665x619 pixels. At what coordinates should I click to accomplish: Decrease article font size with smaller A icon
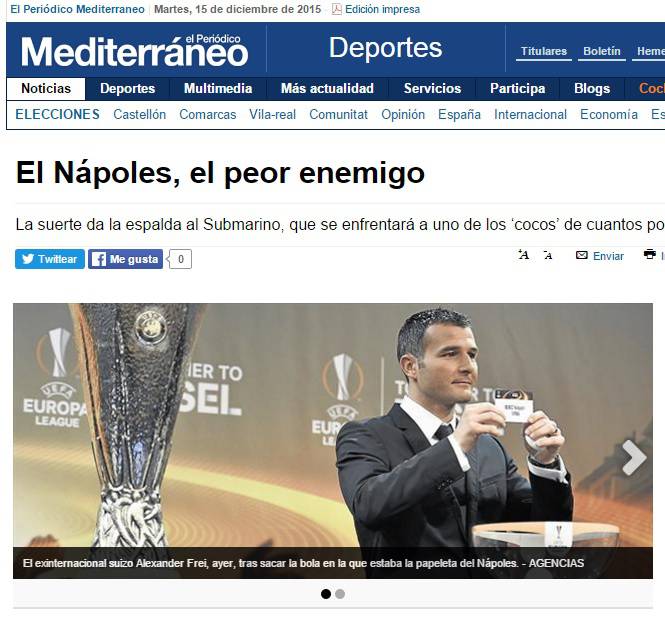(548, 255)
